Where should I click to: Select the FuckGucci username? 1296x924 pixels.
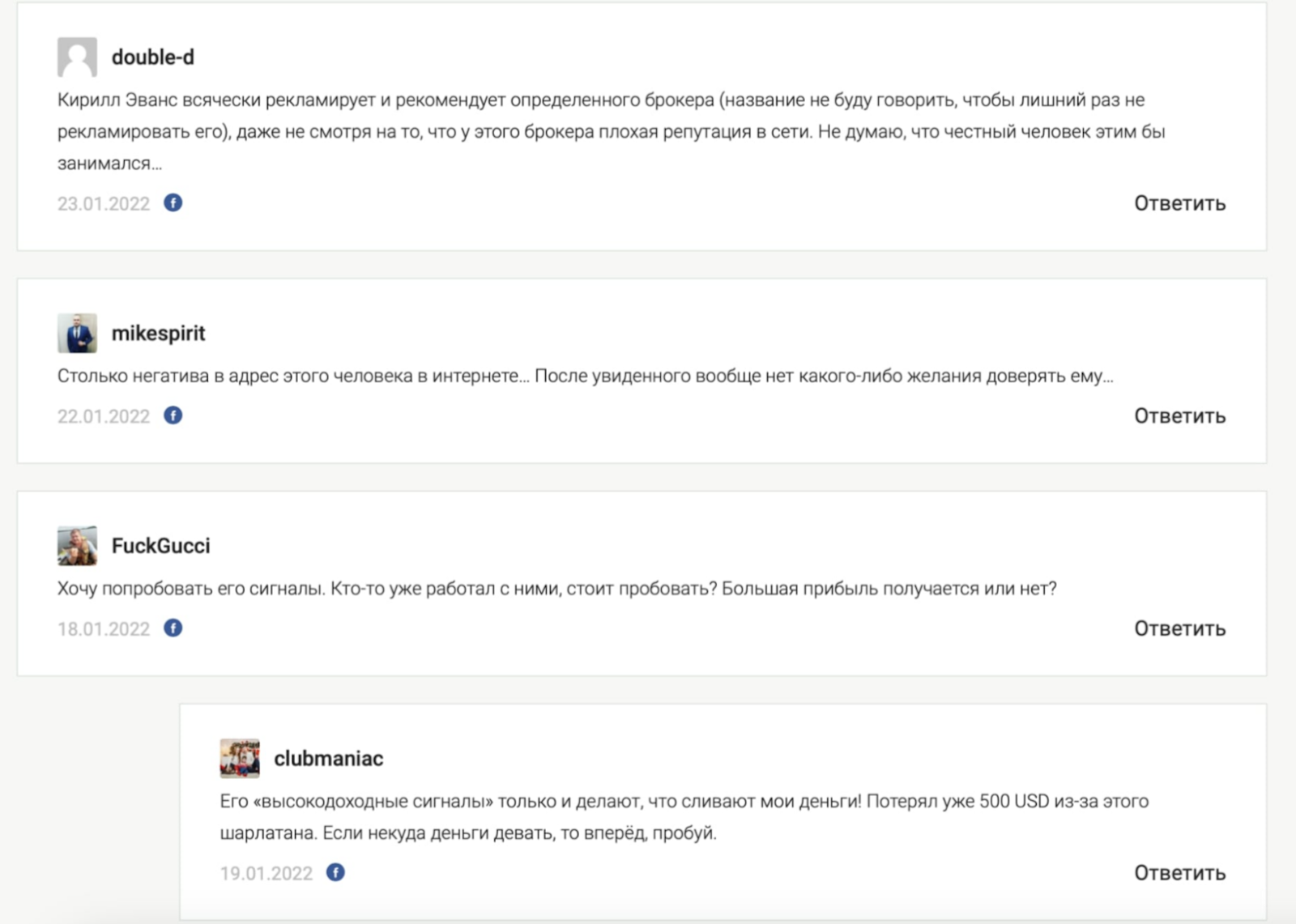pos(160,546)
